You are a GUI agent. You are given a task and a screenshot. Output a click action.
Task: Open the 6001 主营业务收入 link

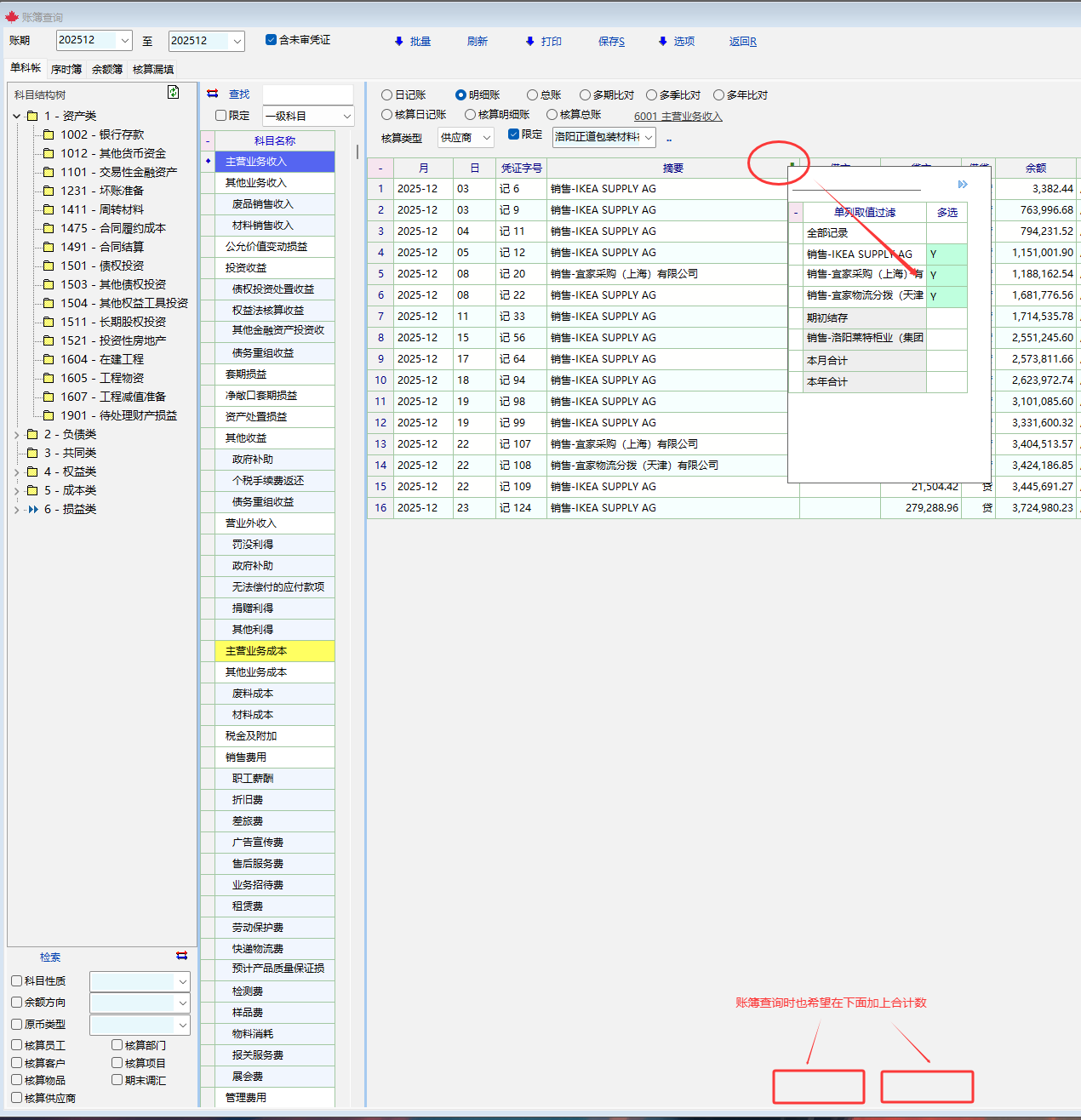[x=678, y=117]
